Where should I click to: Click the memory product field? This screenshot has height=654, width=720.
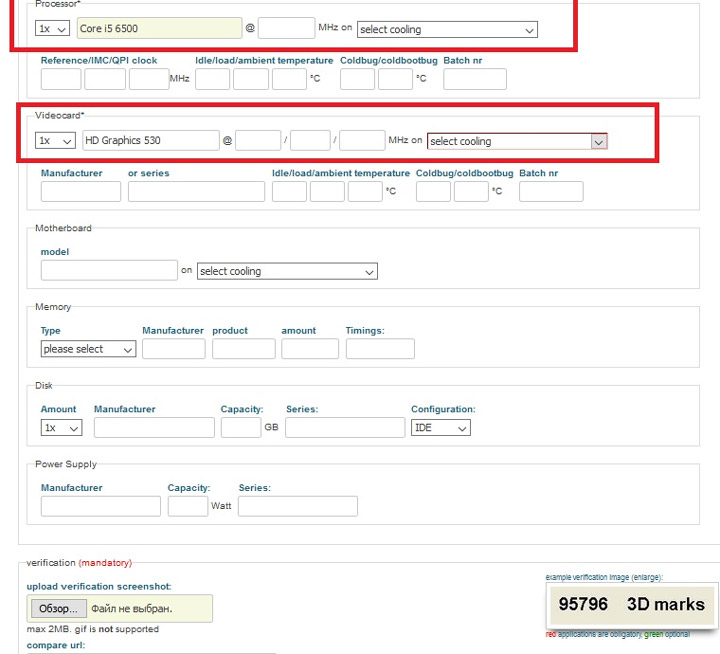(x=244, y=349)
